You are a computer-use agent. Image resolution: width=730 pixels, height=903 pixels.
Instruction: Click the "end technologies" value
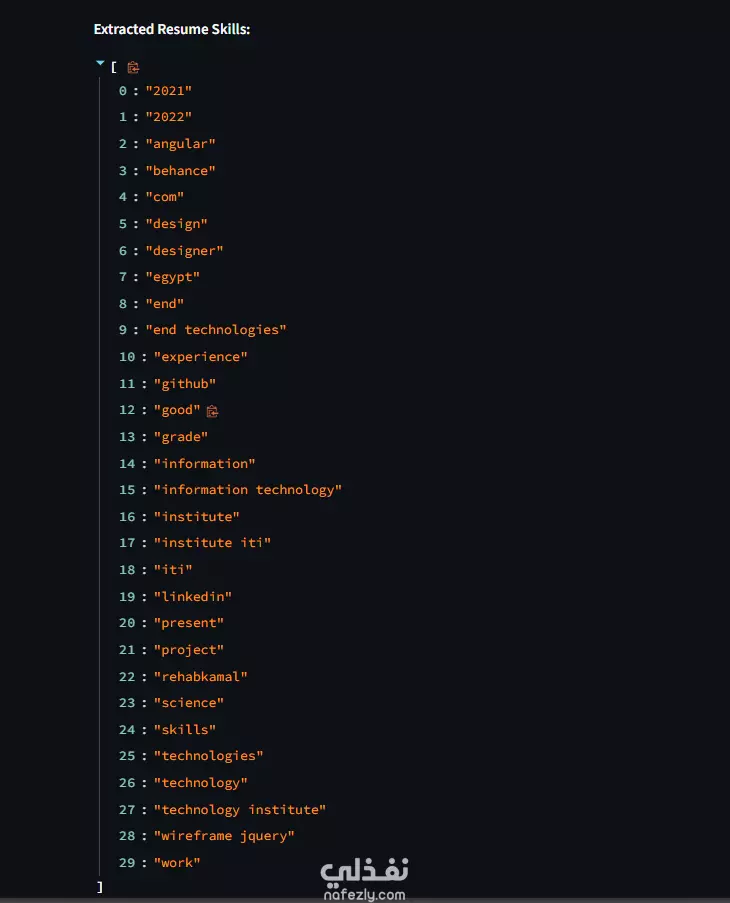click(216, 330)
